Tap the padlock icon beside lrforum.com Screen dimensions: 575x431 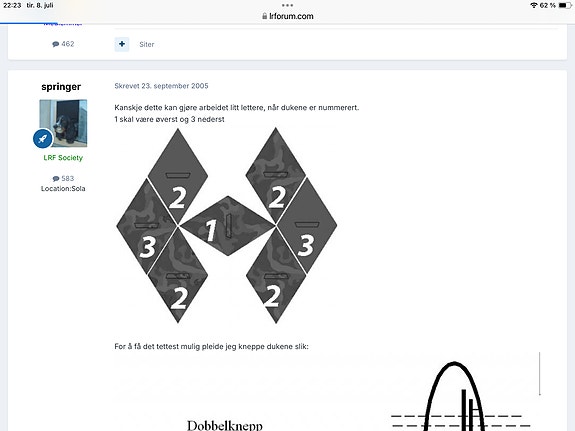coord(264,16)
